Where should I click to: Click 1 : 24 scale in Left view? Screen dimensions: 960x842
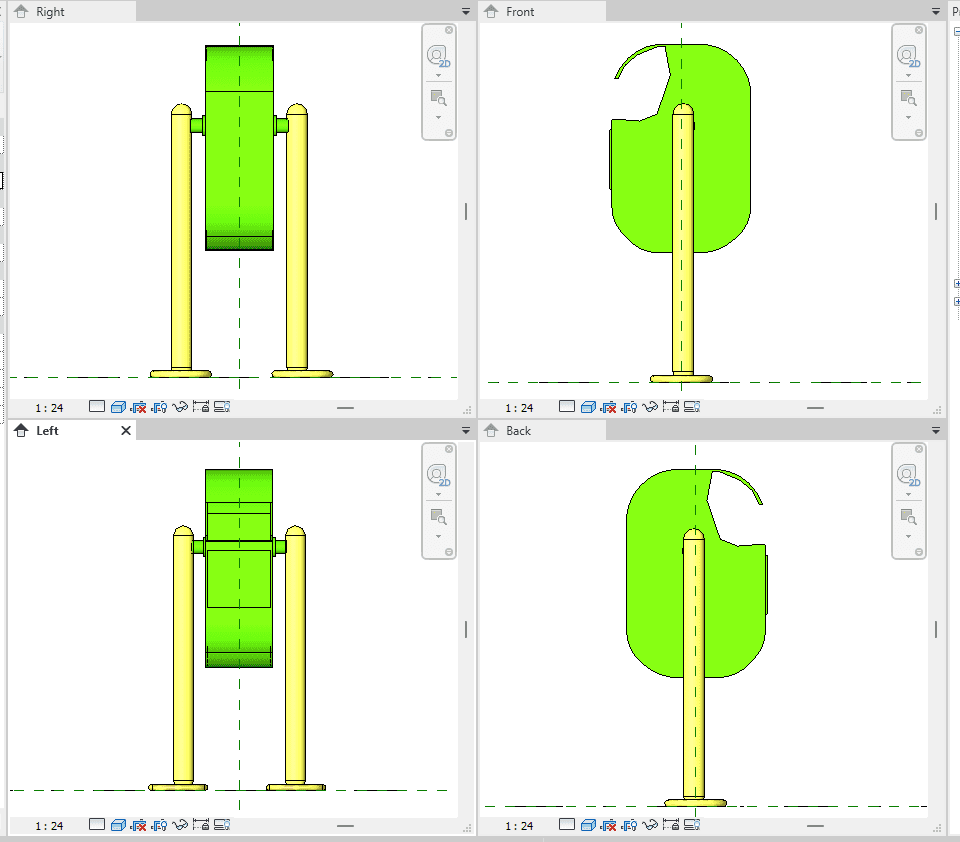click(x=49, y=826)
